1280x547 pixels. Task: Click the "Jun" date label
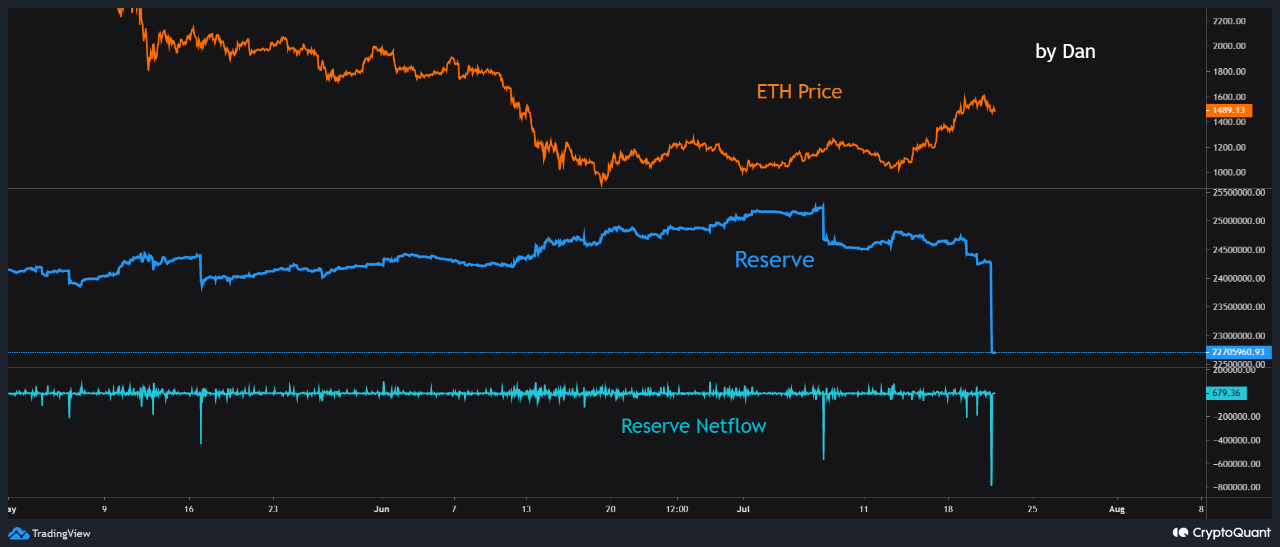click(381, 509)
